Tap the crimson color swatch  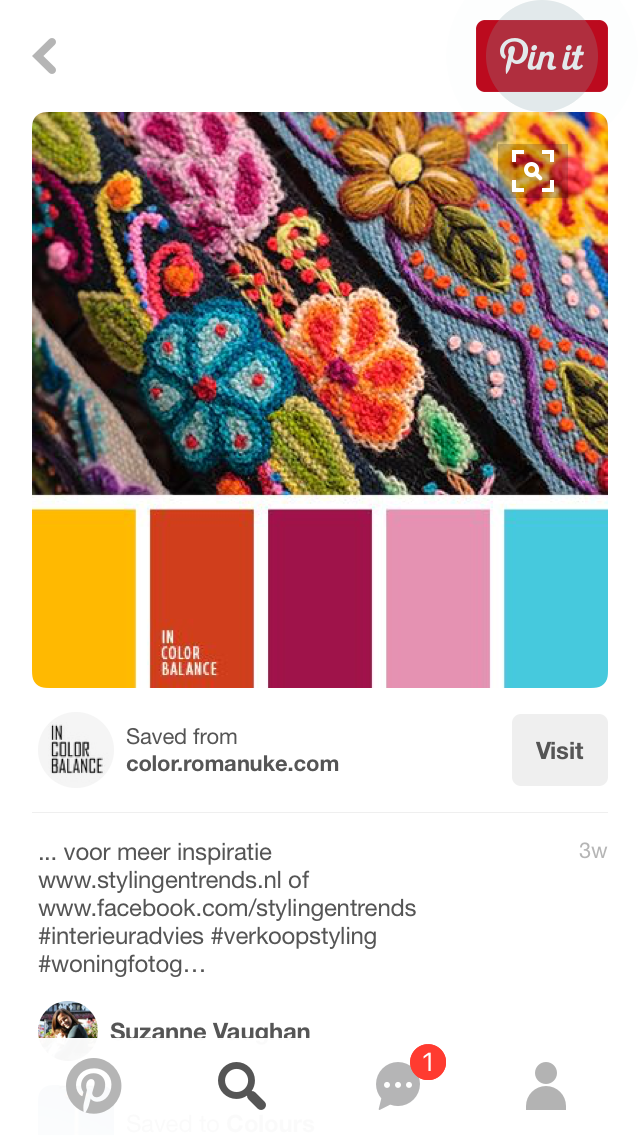[x=320, y=598]
